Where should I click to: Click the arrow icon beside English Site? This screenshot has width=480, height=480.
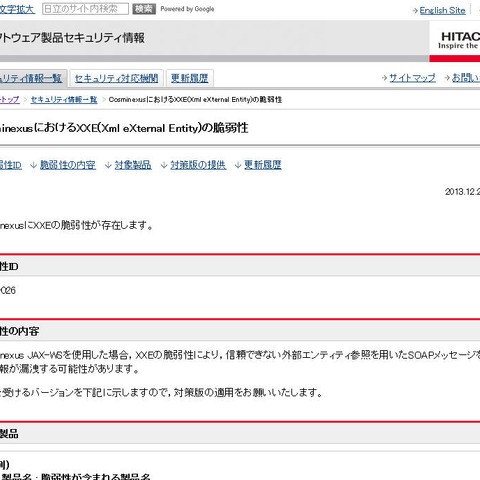[415, 11]
